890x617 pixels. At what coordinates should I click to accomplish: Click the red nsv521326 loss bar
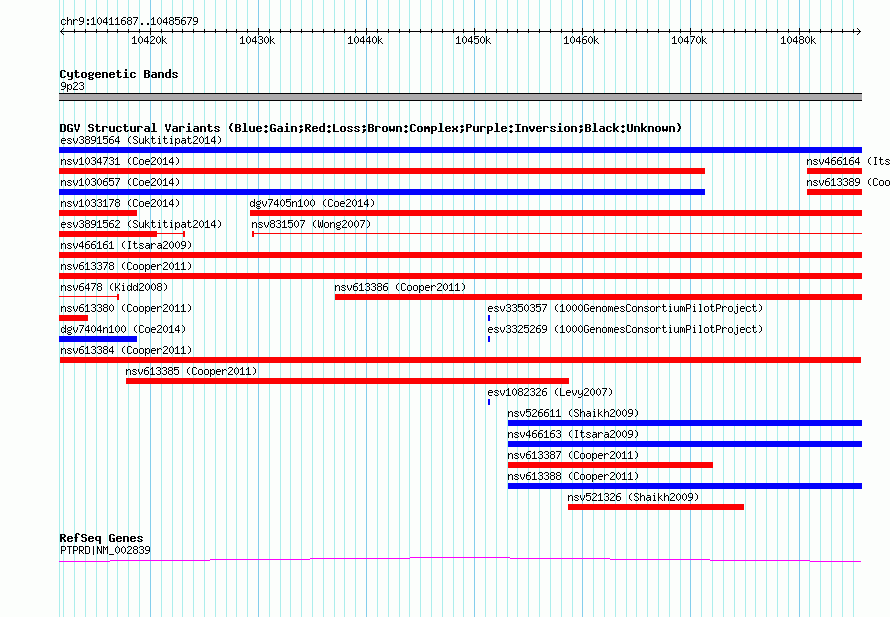656,507
